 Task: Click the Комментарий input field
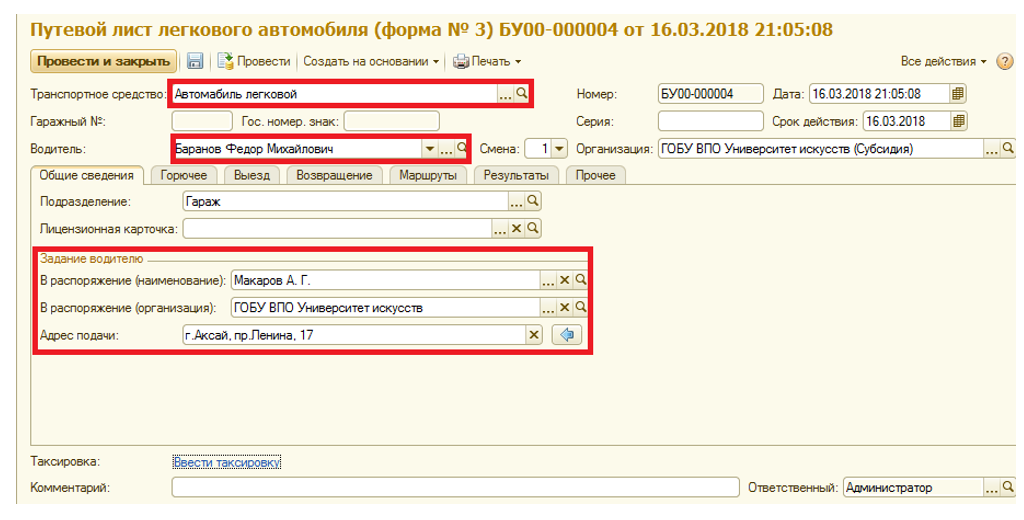(x=455, y=487)
